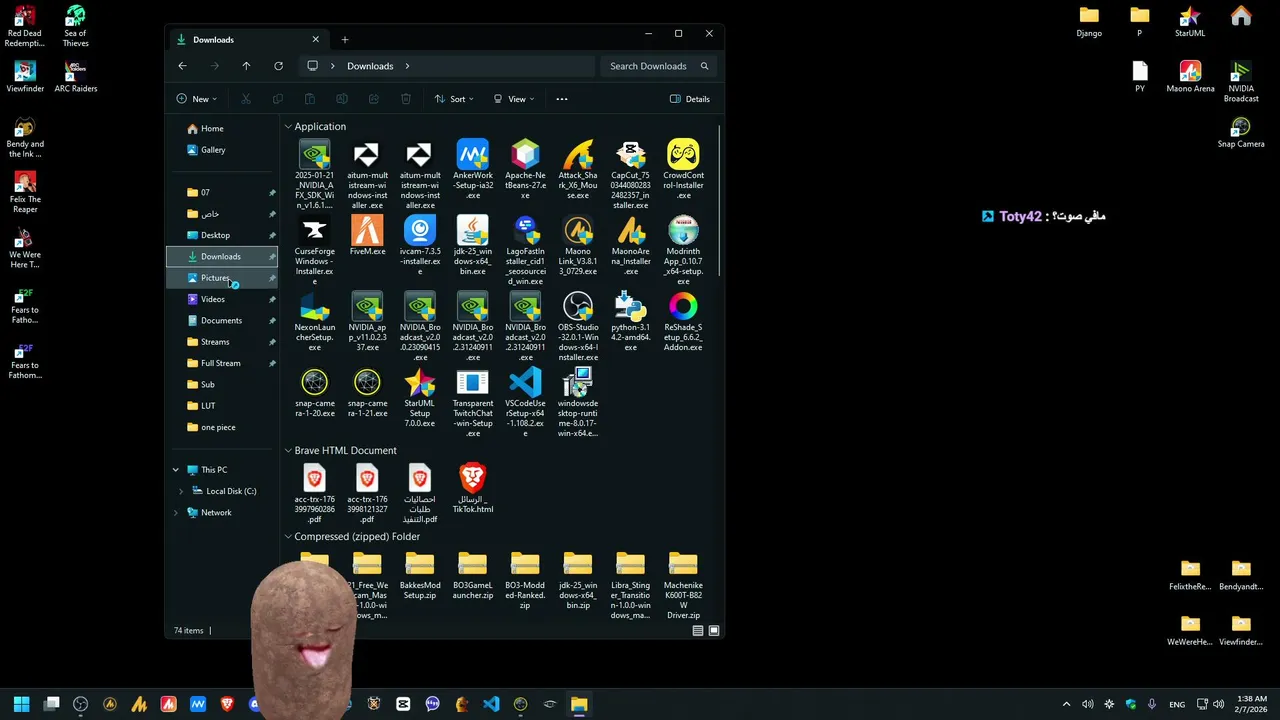The image size is (1280, 720).
Task: Select the ivcam-7.3.5-installer.exe file
Action: click(x=420, y=245)
